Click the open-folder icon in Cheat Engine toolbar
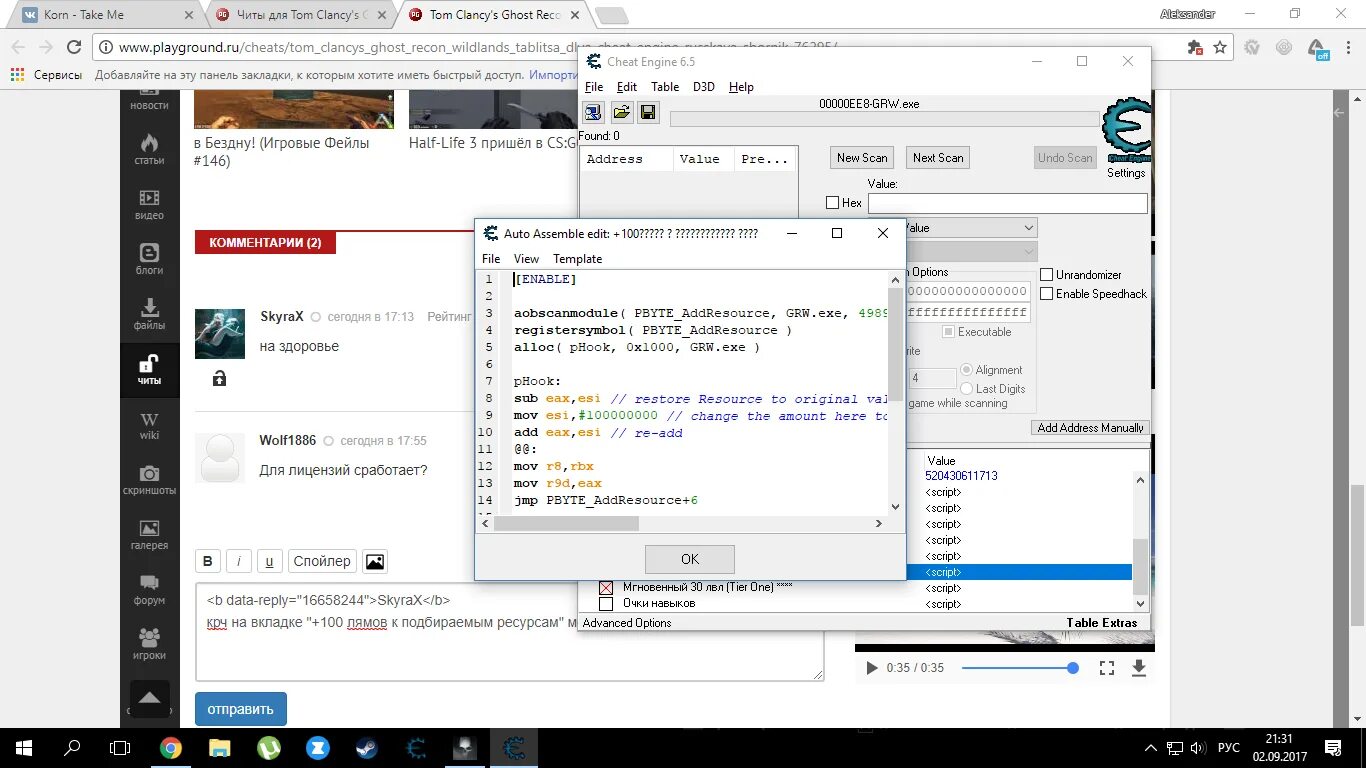This screenshot has width=1366, height=768. [621, 112]
